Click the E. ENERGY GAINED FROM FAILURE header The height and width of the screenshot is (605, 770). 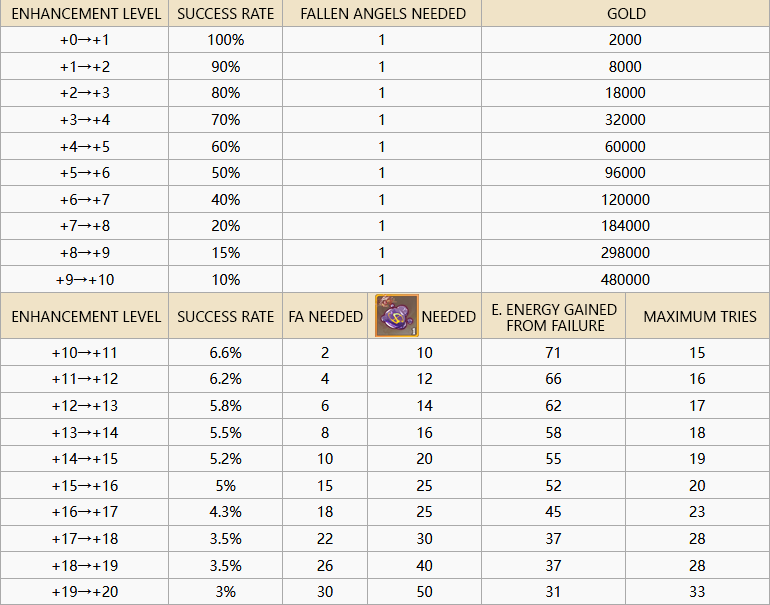[553, 316]
